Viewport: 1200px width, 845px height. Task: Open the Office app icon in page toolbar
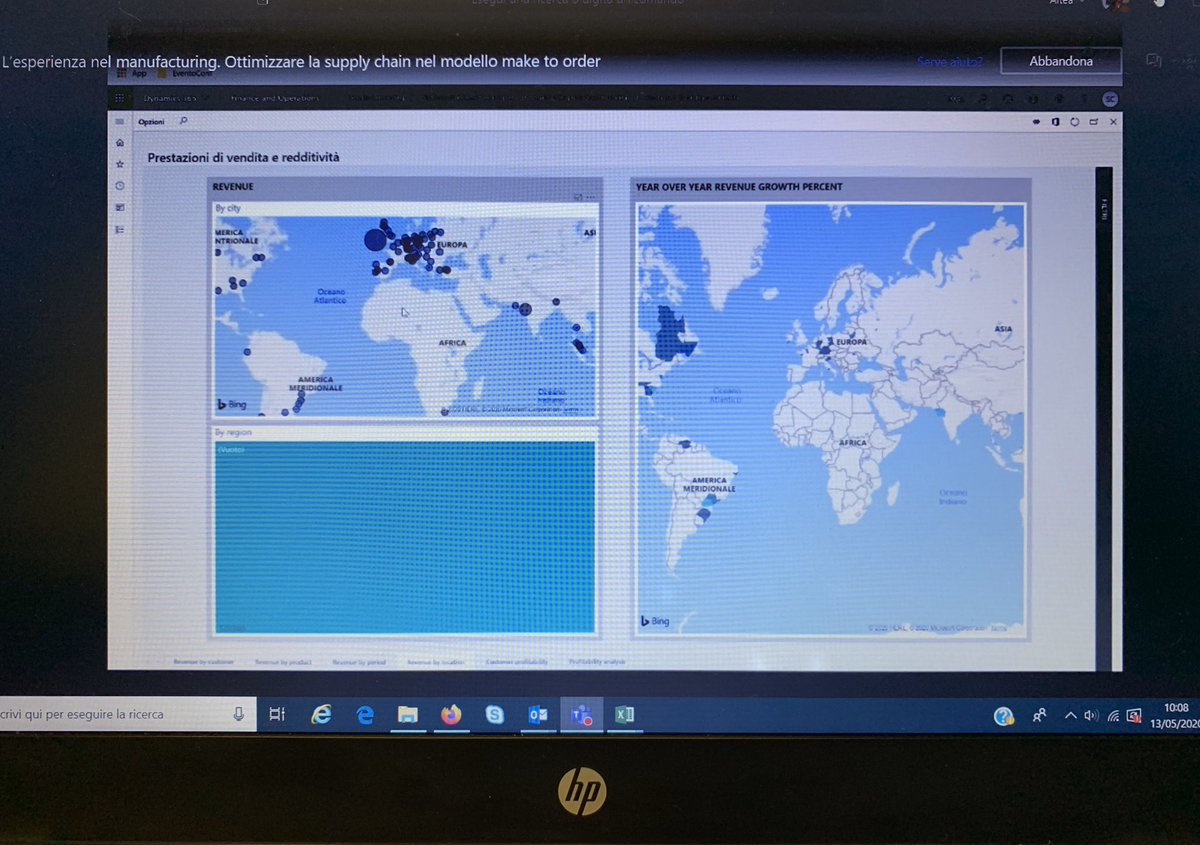[1055, 122]
